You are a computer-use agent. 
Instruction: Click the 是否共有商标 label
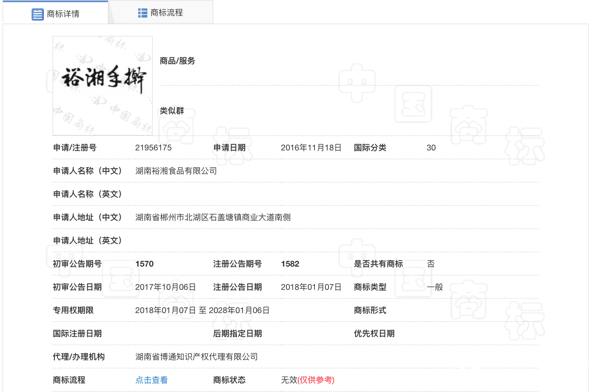pyautogui.click(x=378, y=264)
